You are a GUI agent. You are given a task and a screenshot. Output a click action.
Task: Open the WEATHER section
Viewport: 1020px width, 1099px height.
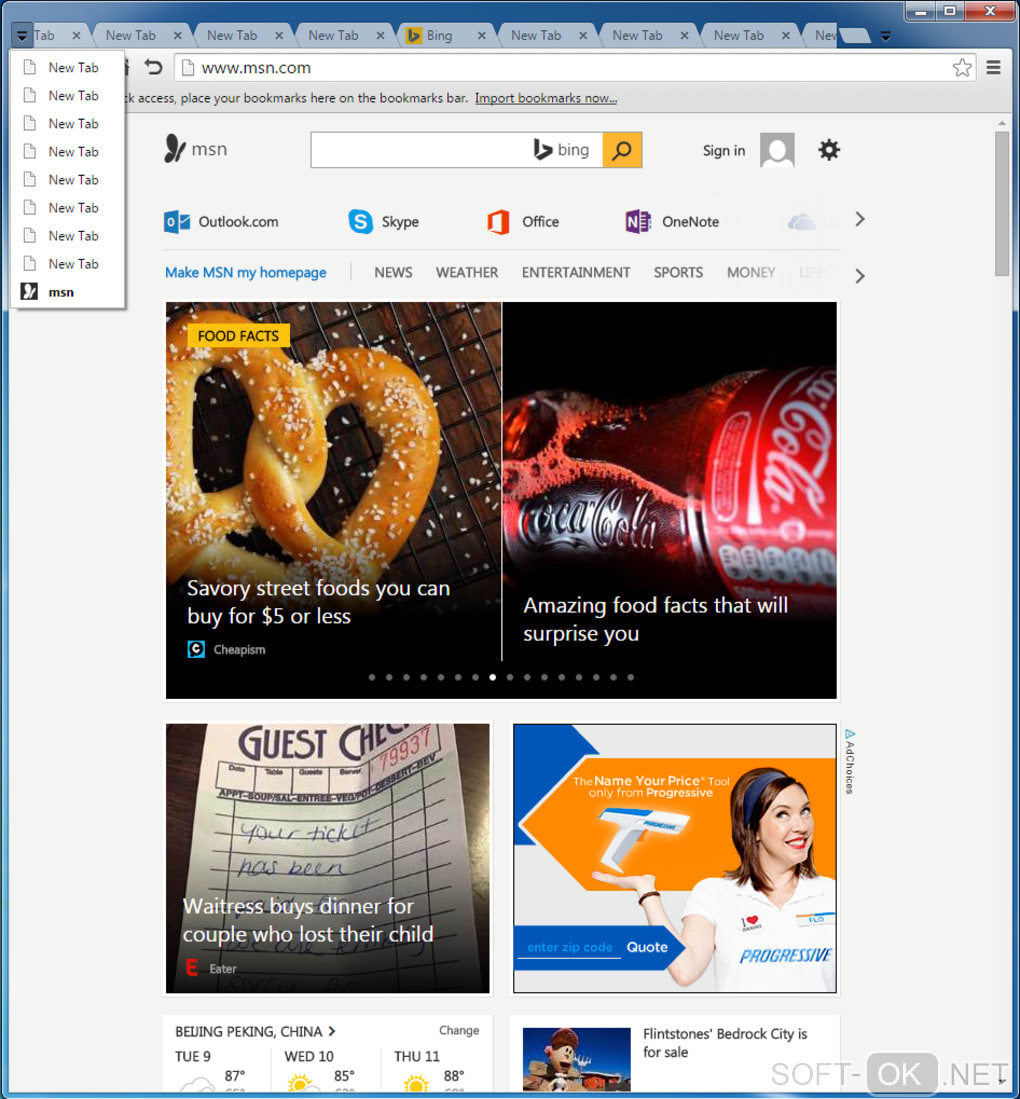(x=467, y=273)
